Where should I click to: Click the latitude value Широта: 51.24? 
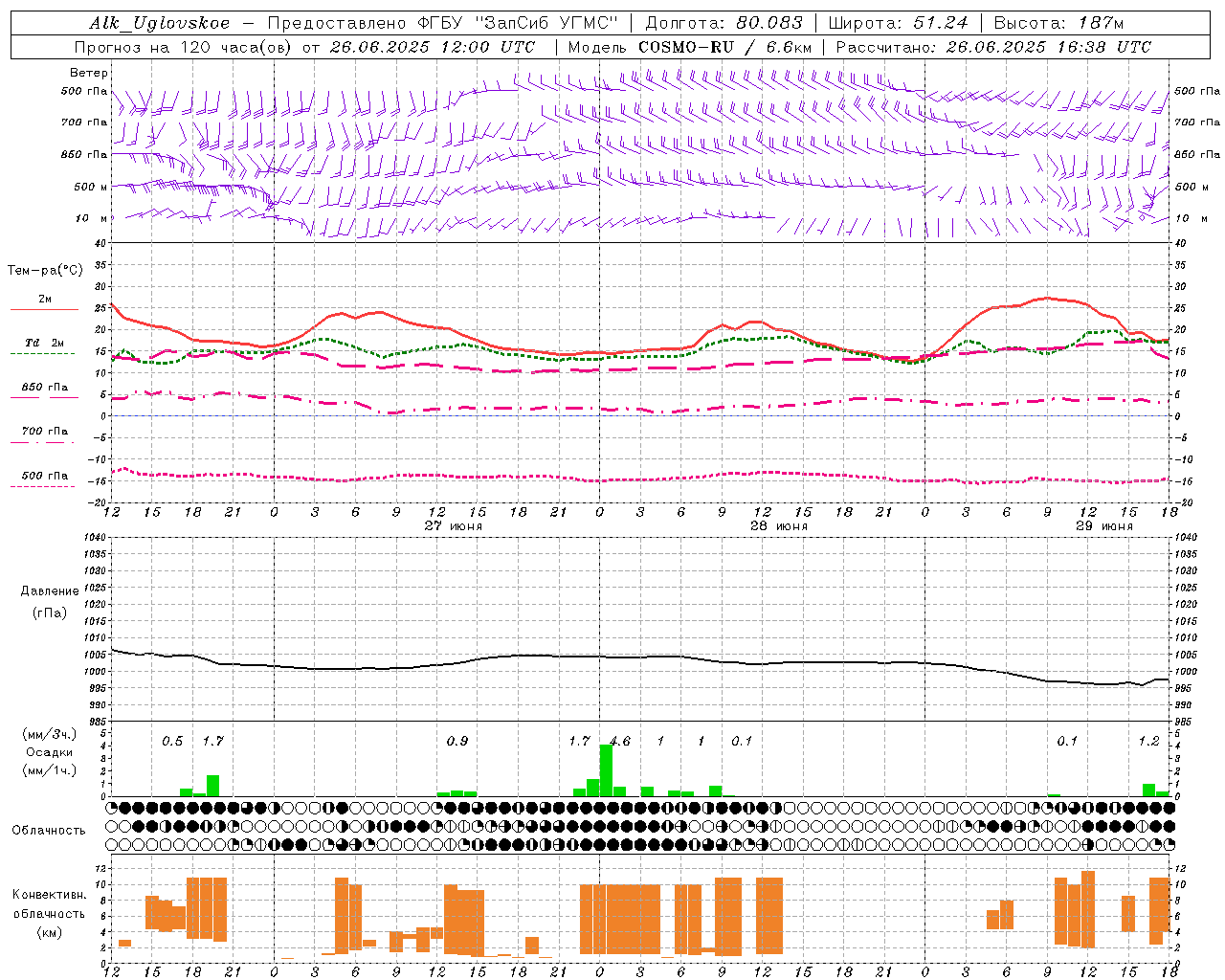pos(898,23)
